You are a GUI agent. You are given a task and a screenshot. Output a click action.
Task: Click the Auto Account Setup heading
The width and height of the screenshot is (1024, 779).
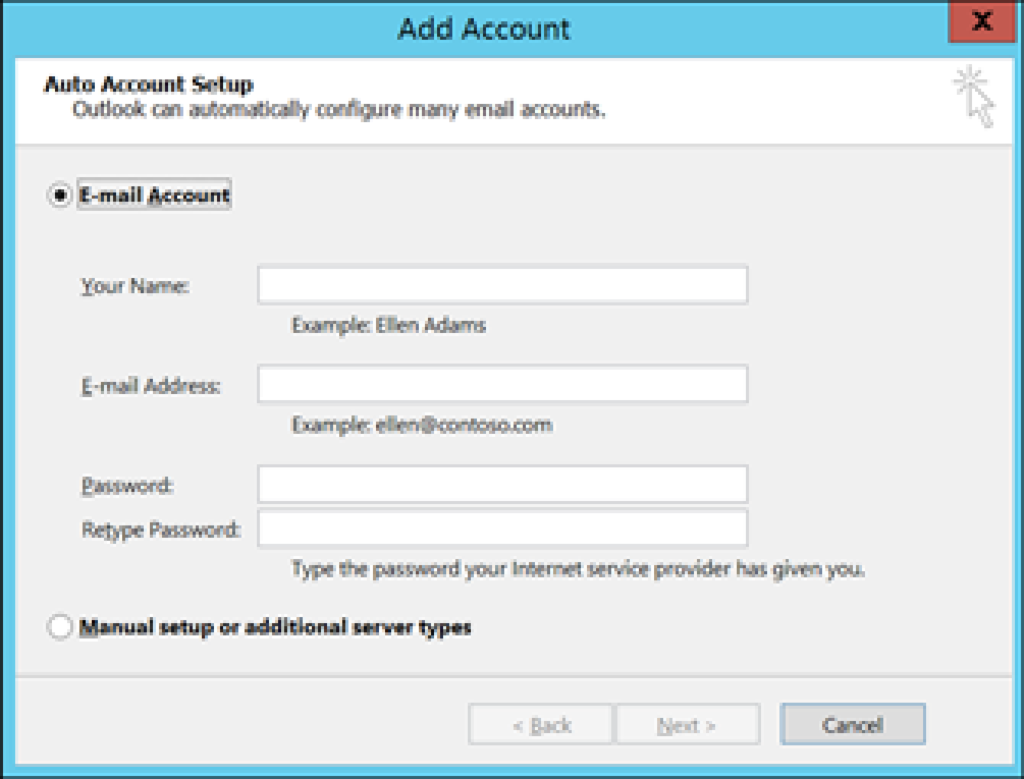pos(148,84)
